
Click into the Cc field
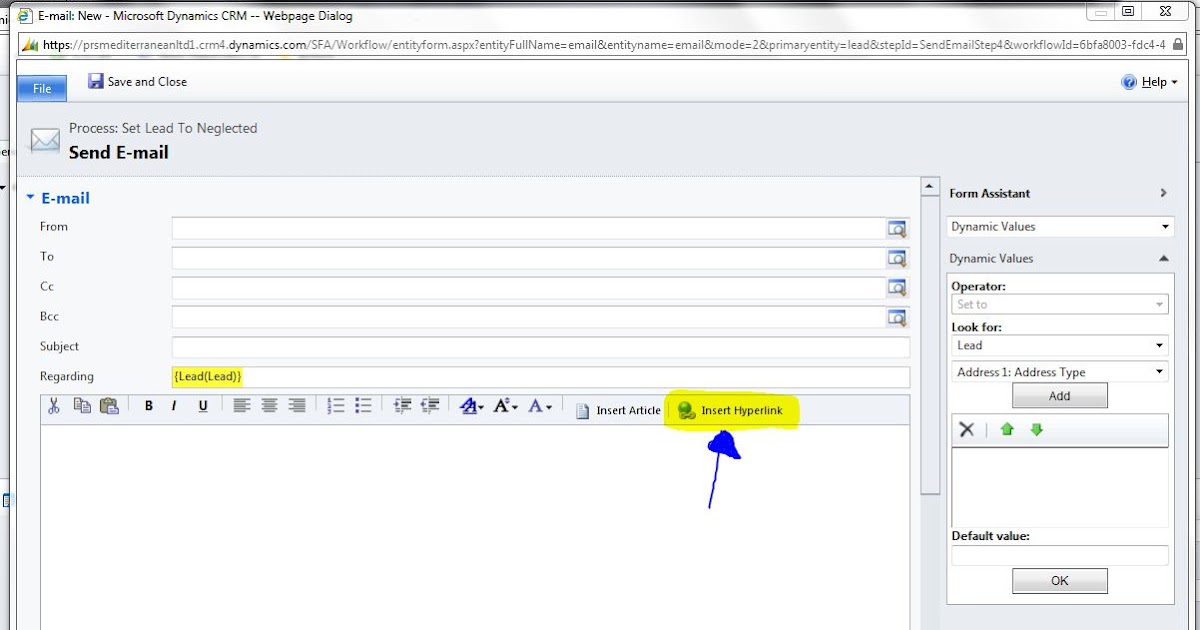click(529, 288)
